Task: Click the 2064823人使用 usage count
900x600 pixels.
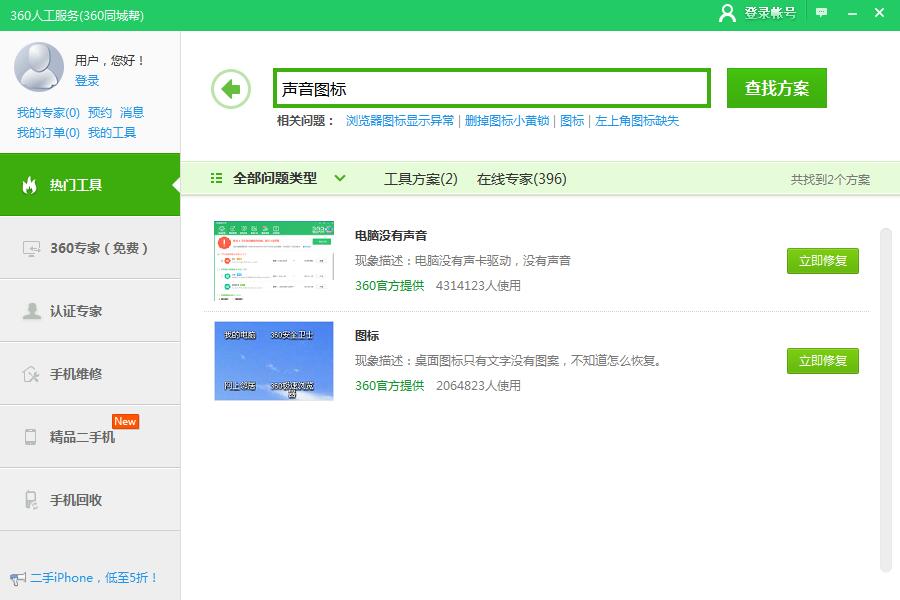Action: pos(478,385)
